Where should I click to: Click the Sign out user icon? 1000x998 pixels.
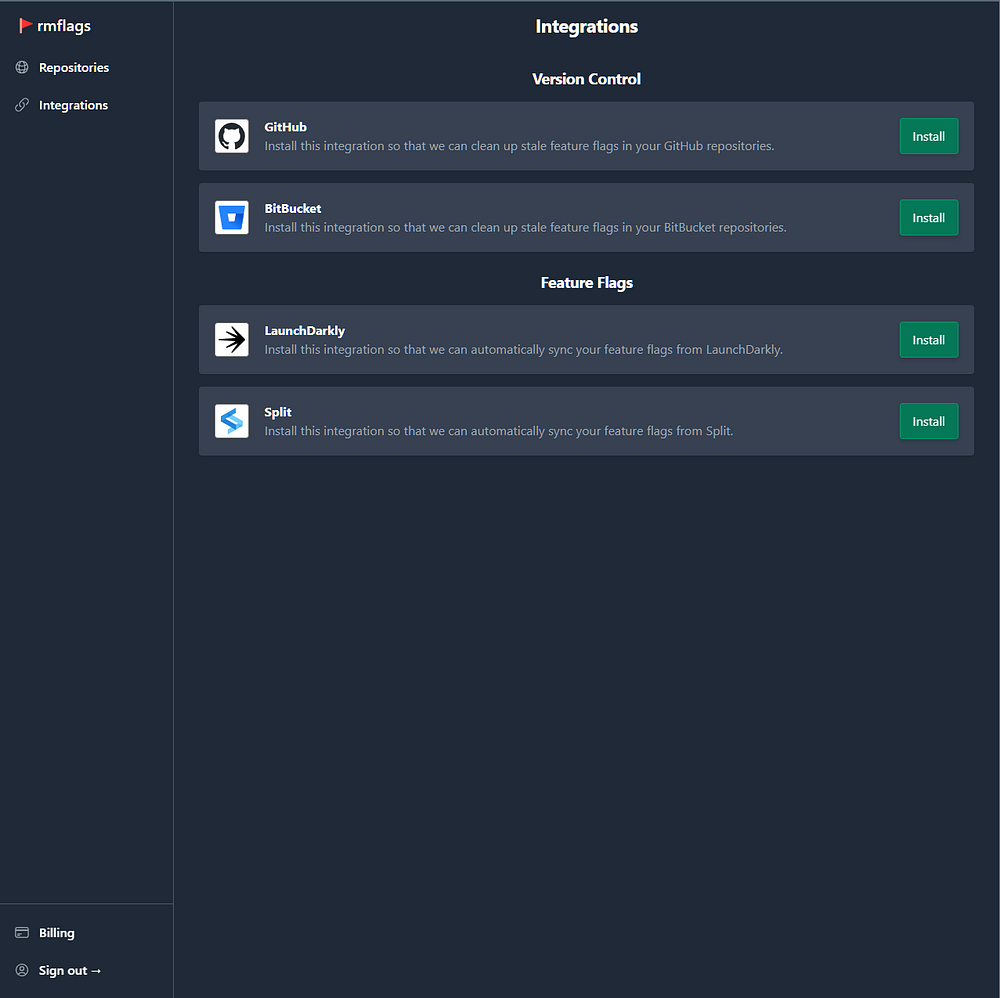22,971
